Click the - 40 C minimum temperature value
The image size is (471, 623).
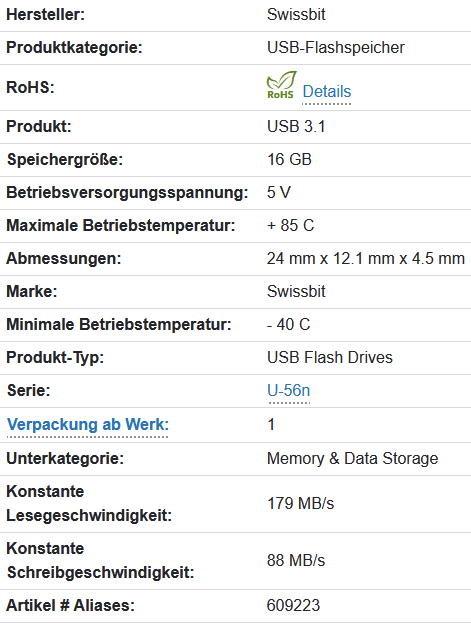tap(288, 325)
